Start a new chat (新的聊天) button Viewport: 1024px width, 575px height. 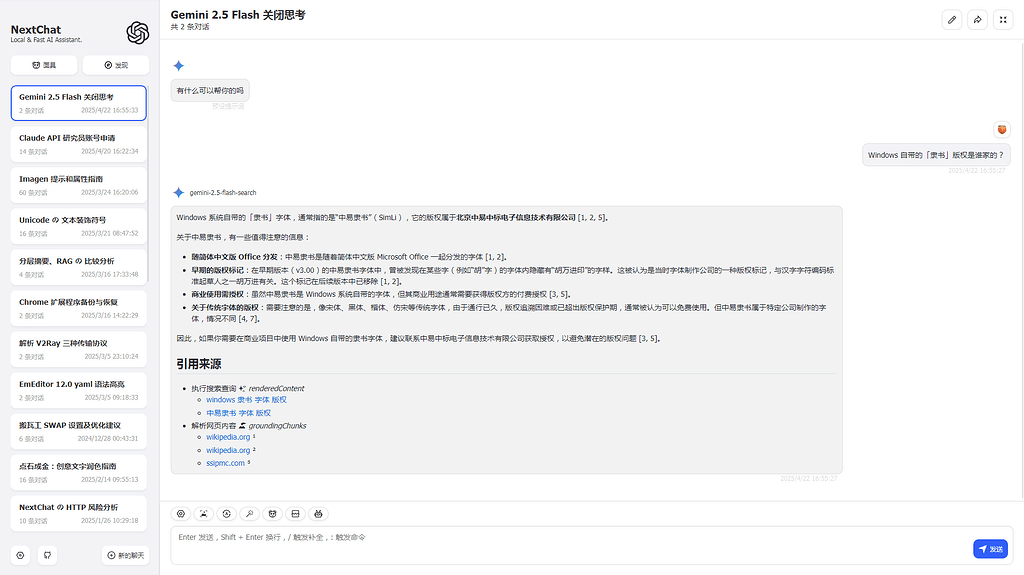click(x=125, y=555)
